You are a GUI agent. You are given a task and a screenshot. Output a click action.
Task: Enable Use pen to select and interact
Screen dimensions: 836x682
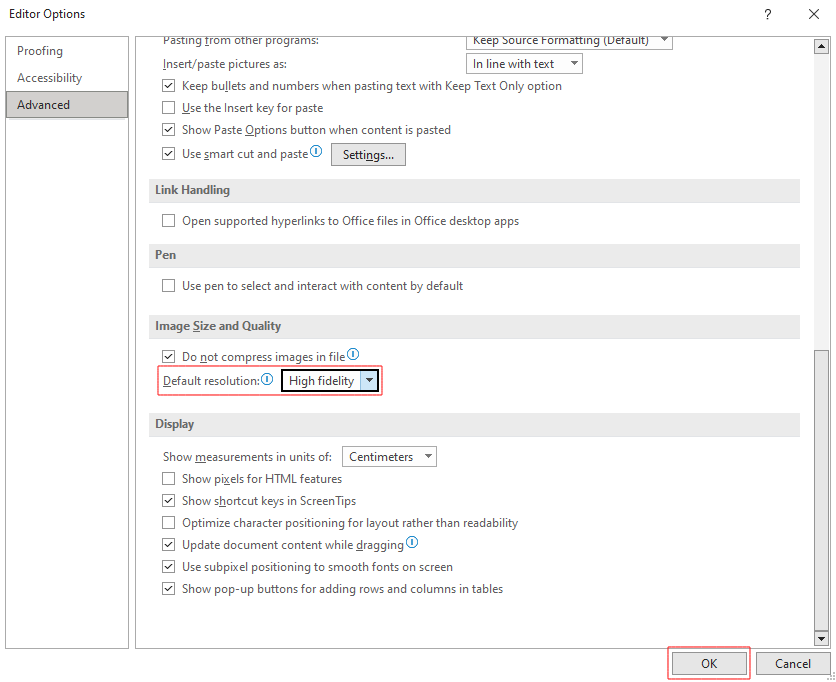point(168,286)
